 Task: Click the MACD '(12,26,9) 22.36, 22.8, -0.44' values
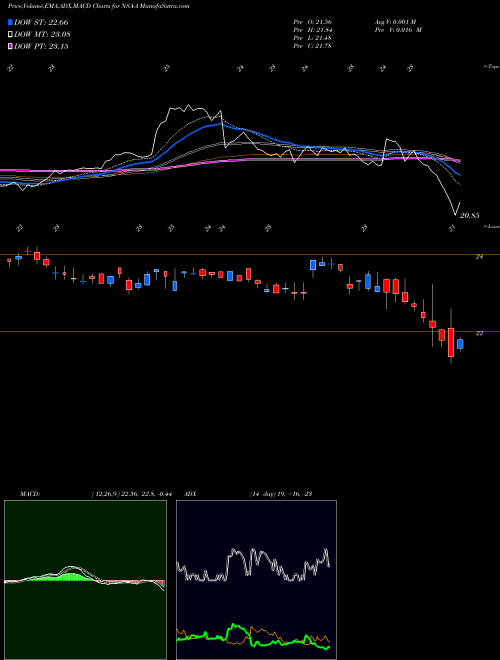click(x=131, y=494)
